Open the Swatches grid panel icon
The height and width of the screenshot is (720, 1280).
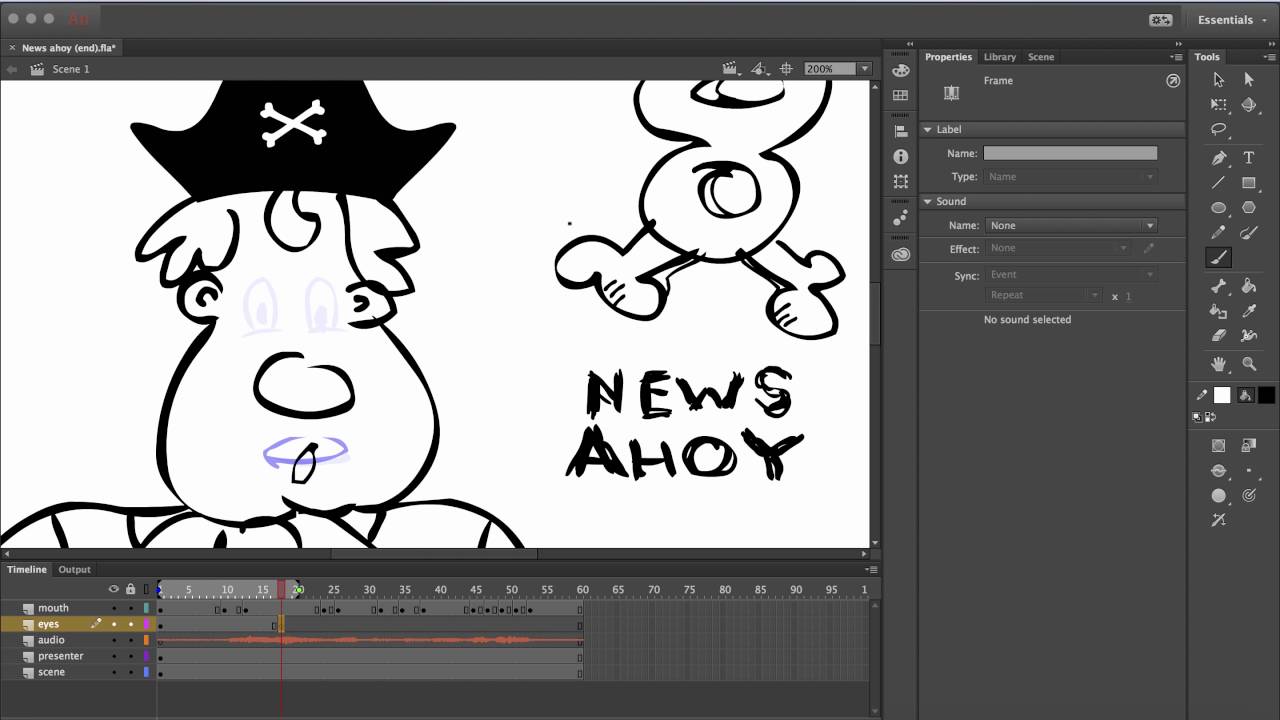coord(901,96)
